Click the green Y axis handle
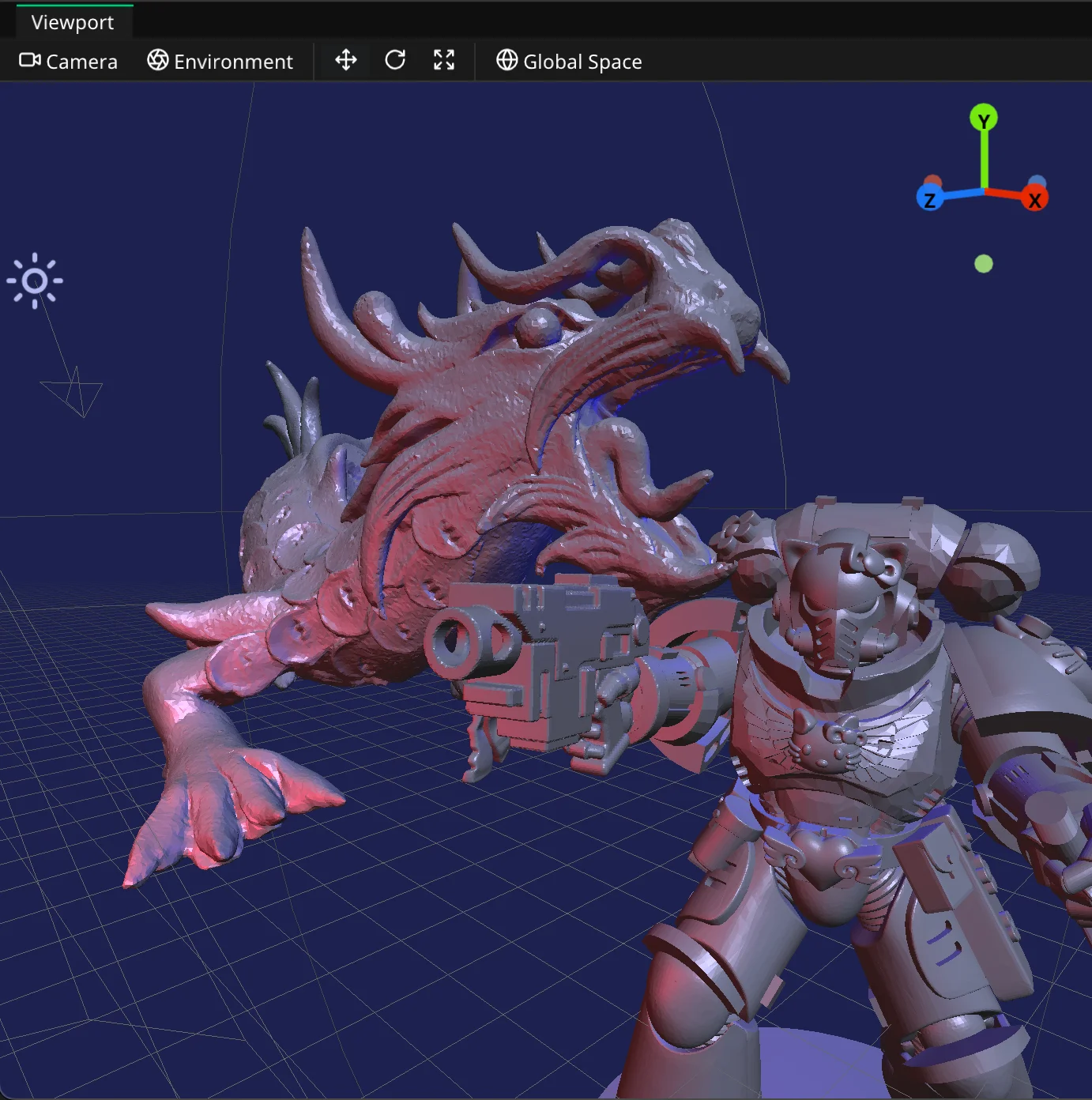Screen dimensions: 1092x1100 coord(984,119)
